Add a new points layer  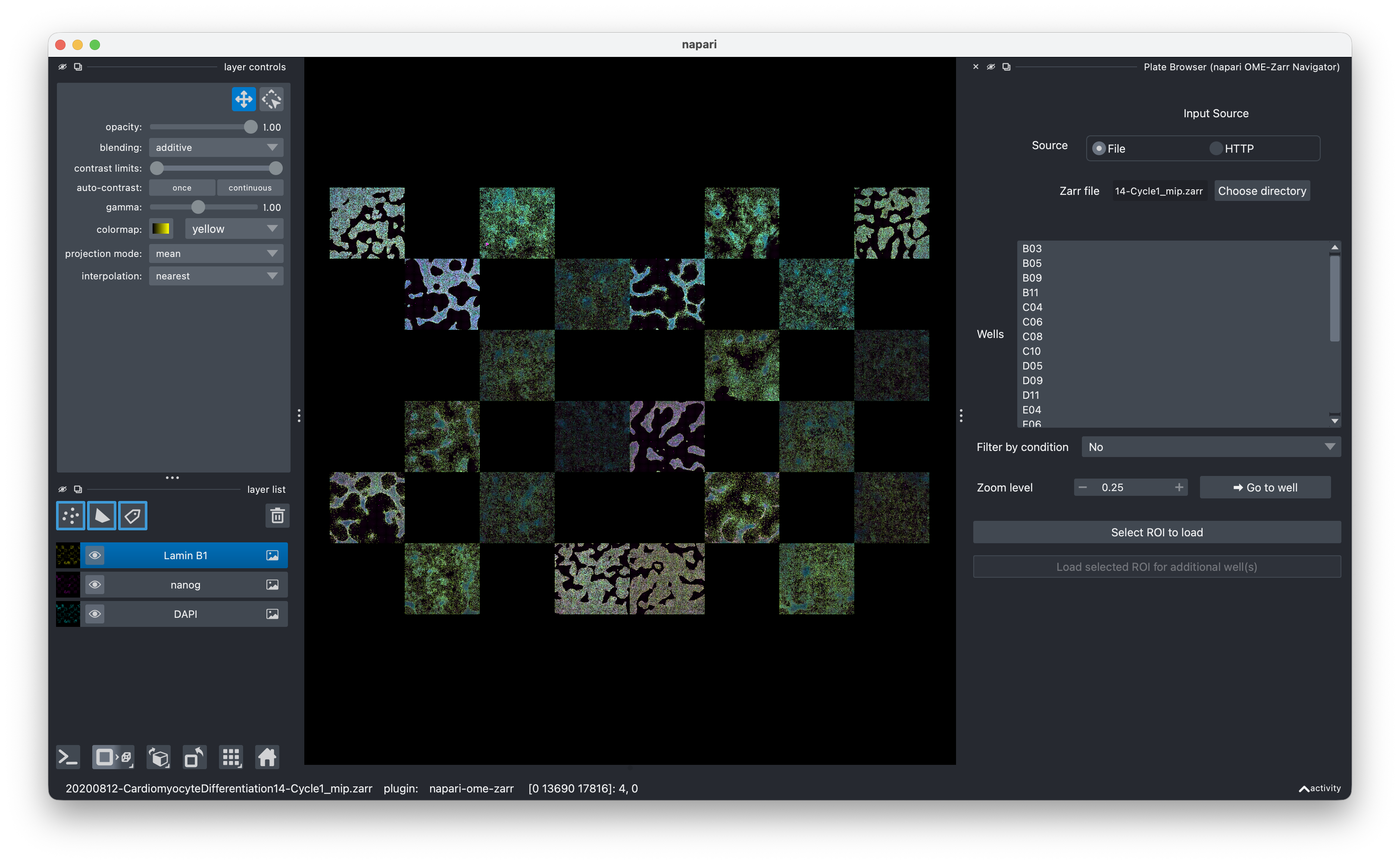click(71, 516)
